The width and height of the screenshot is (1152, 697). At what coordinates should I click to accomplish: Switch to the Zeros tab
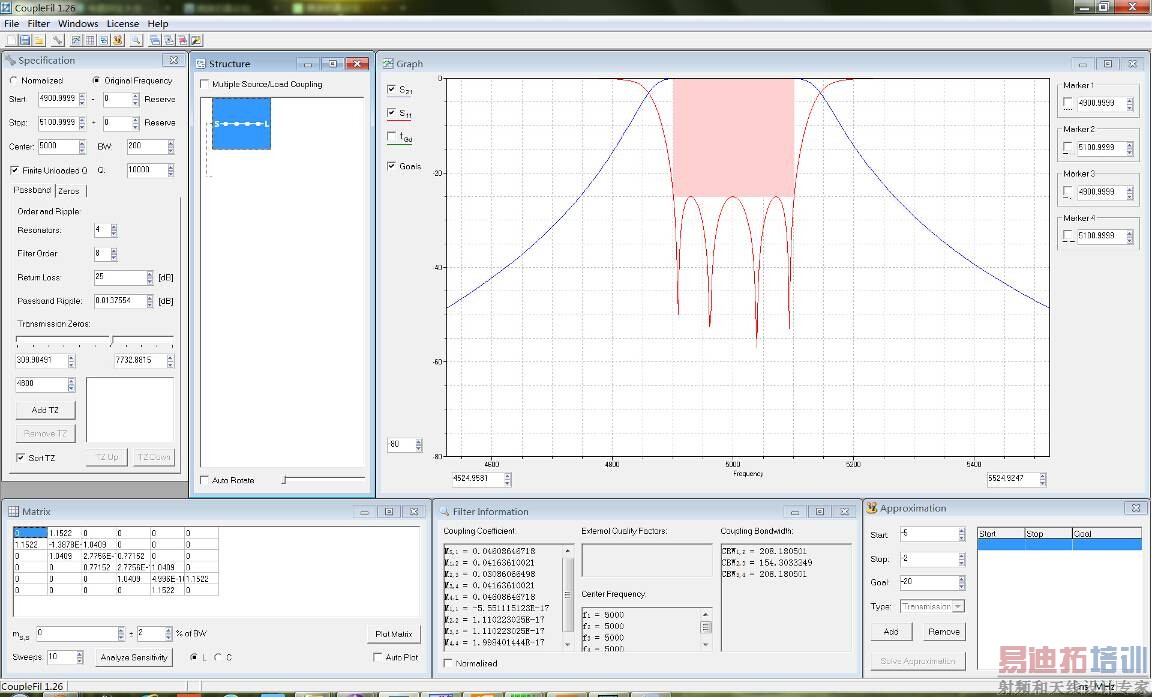pyautogui.click(x=69, y=191)
